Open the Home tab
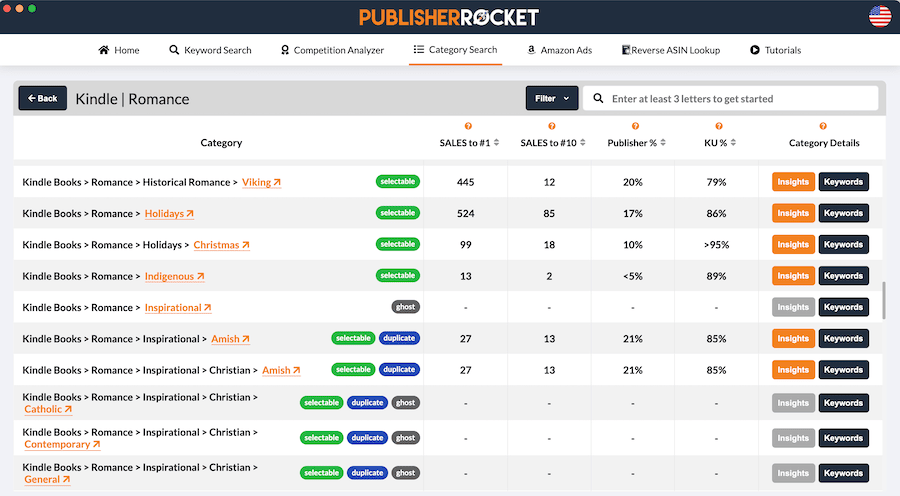Viewport: 900px width, 496px height. (119, 50)
